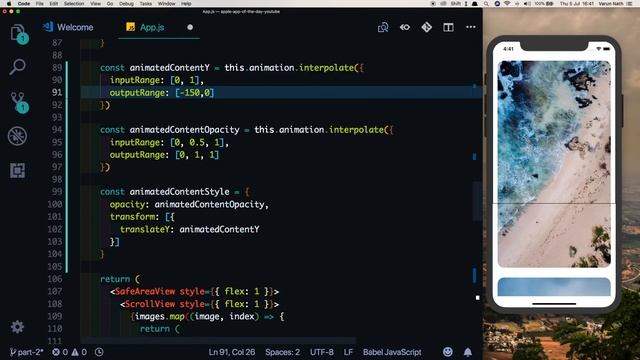Click the part-2* branch indicator
640x360 pixels.
coord(27,352)
